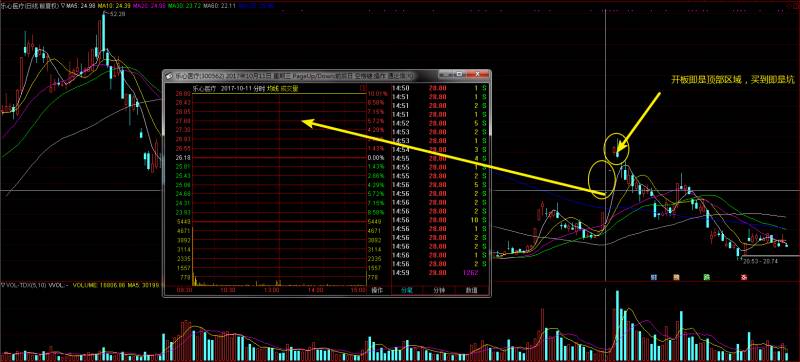Click the small red marker box in intraday header
800x362 pixels.
pyautogui.click(x=363, y=88)
